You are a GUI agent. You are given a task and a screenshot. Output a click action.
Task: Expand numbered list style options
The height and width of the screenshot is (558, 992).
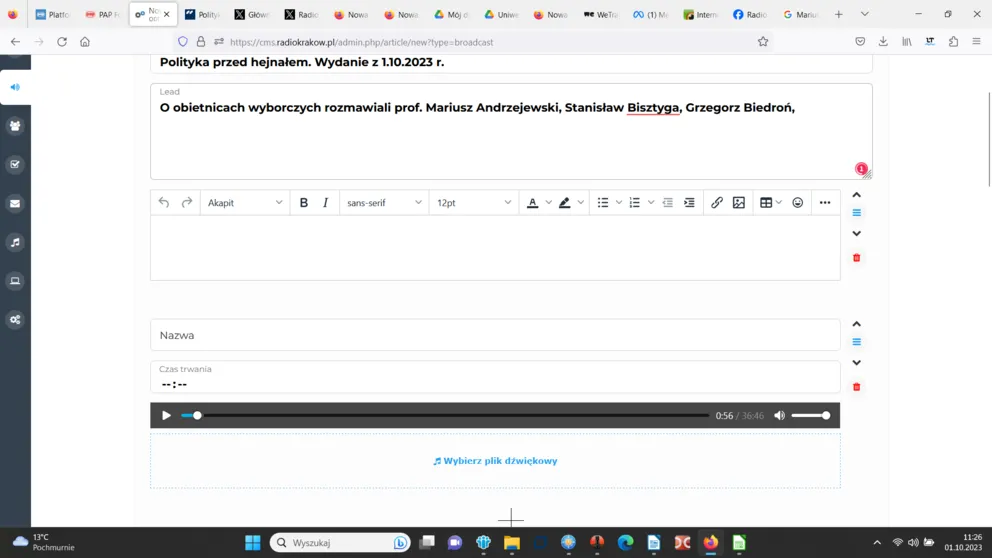650,202
